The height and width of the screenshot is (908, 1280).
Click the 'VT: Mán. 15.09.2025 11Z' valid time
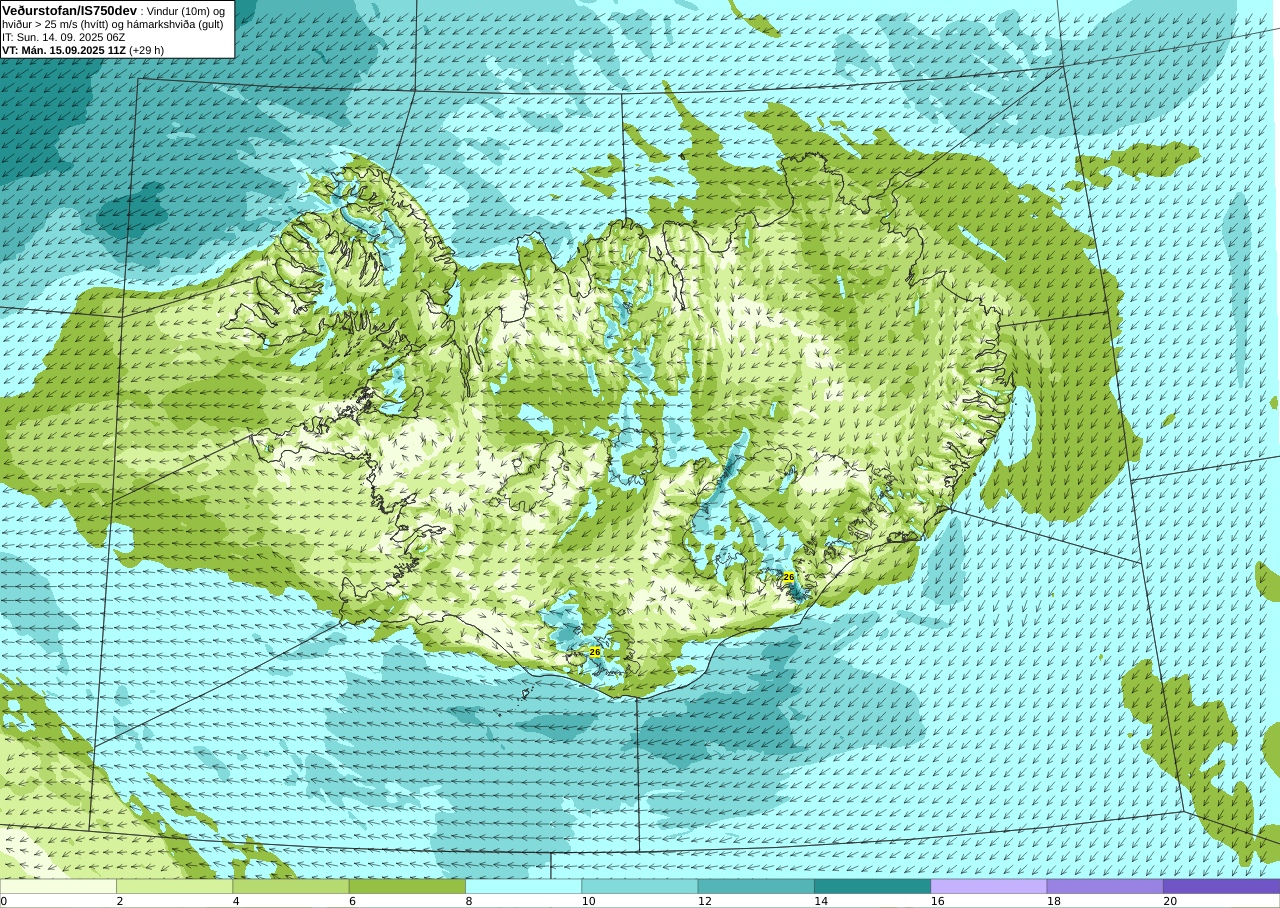click(64, 50)
